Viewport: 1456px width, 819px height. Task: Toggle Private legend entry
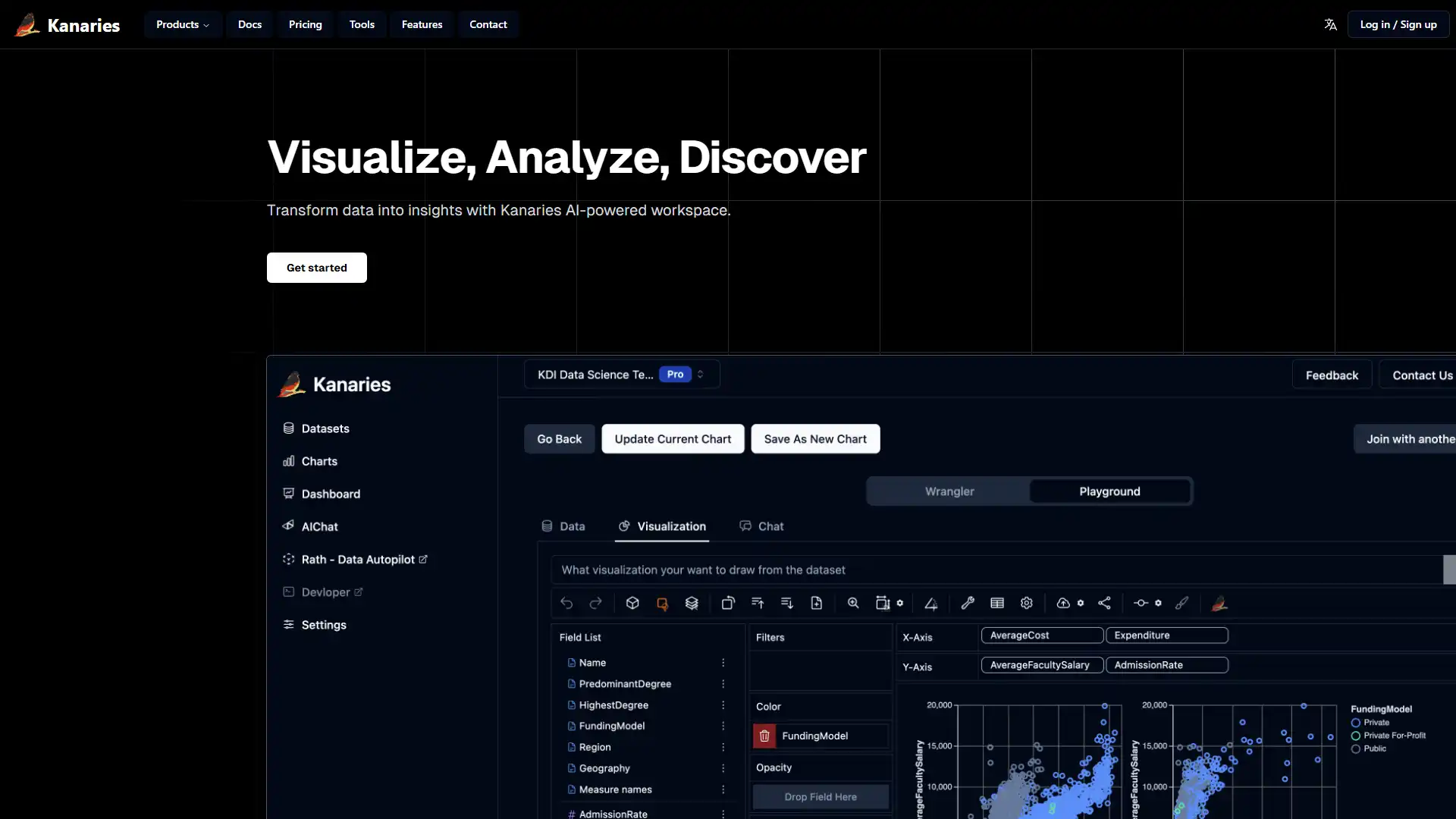click(x=1370, y=723)
